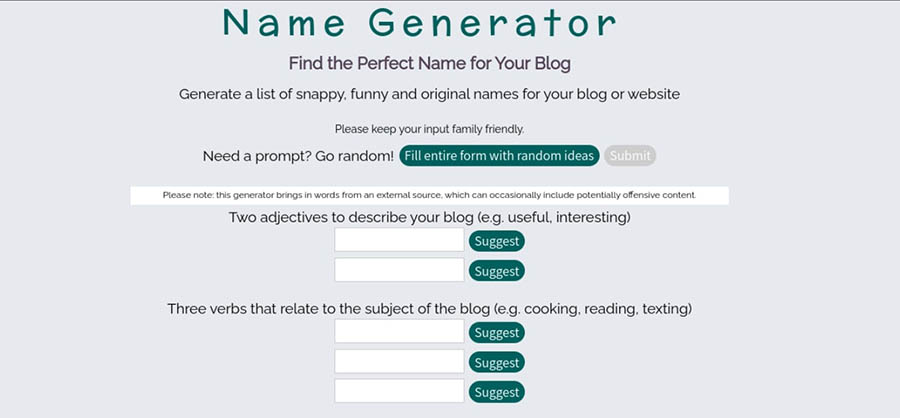Suggest a word for the second adjective
Image resolution: width=900 pixels, height=418 pixels.
coord(497,271)
